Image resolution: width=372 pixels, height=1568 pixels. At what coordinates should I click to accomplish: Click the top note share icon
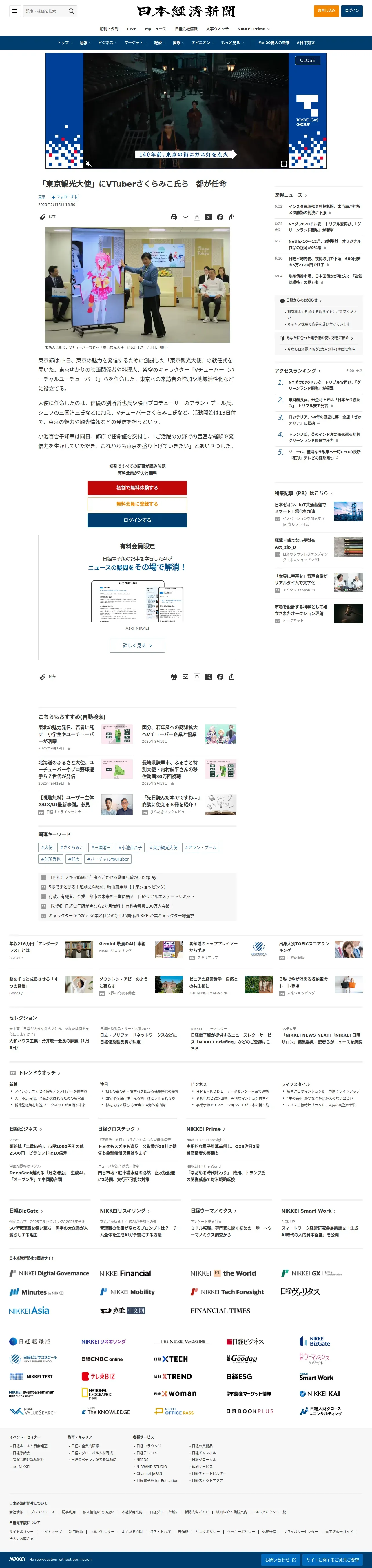(197, 217)
